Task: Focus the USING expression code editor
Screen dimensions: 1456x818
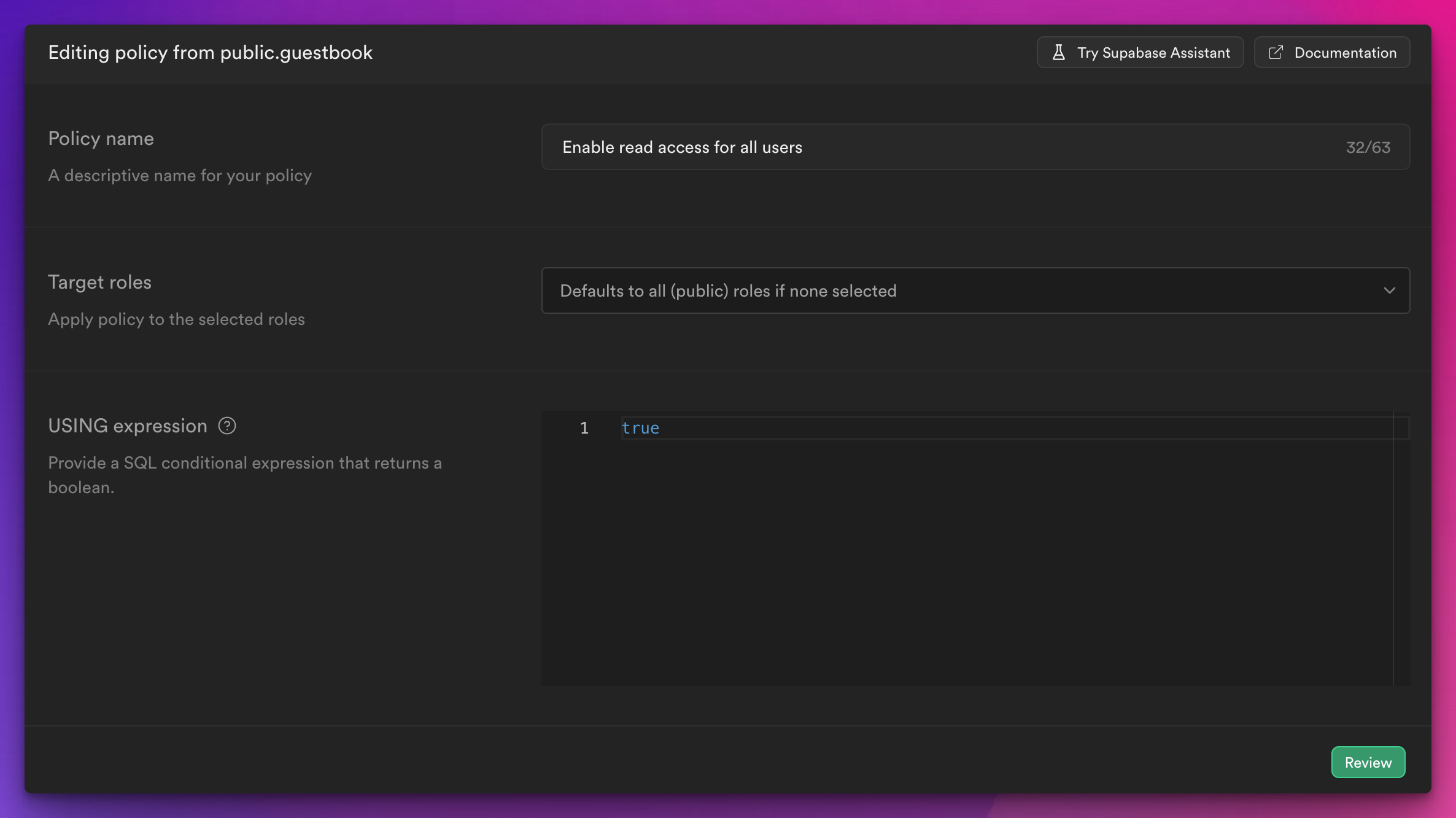Action: [975, 548]
